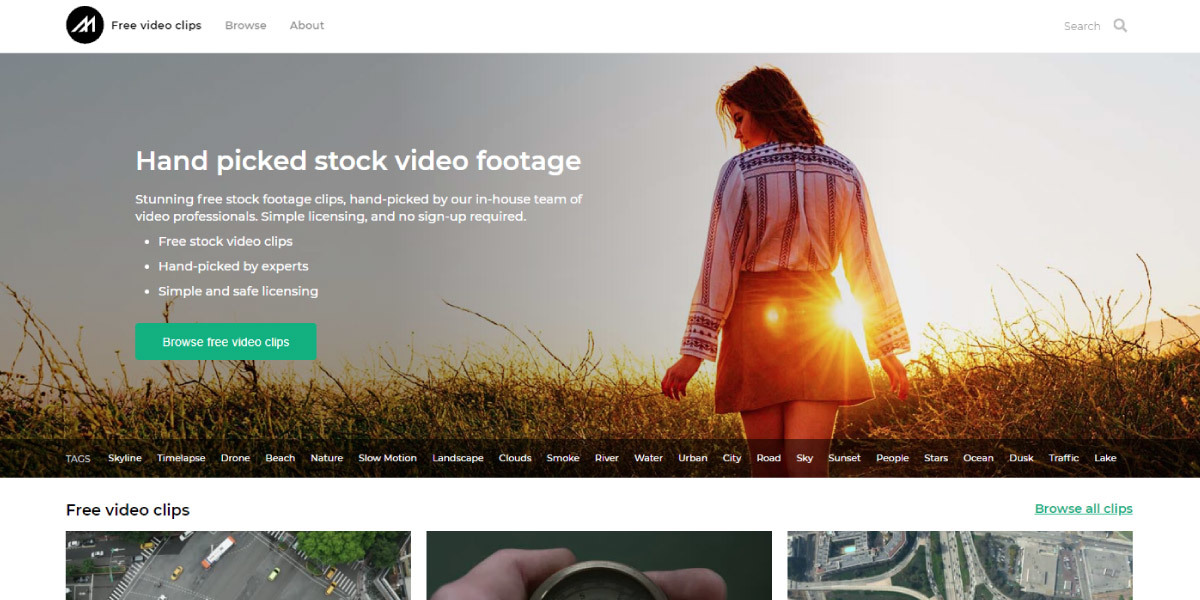Follow the Browse all clips link
The height and width of the screenshot is (600, 1200).
click(1084, 509)
